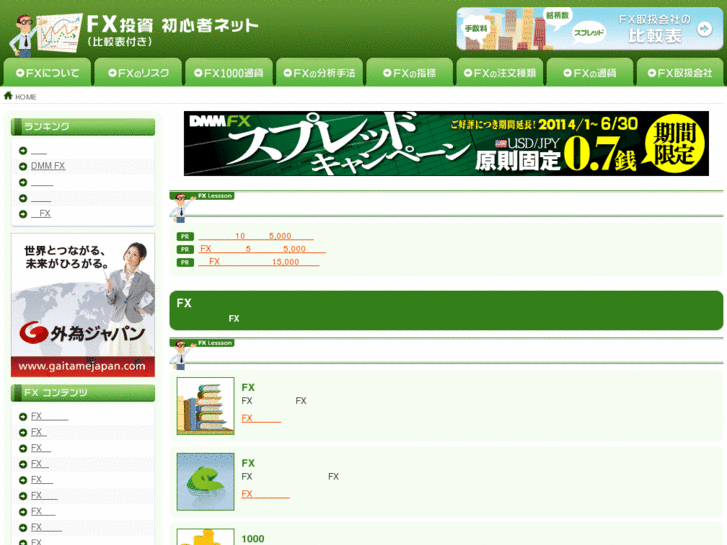727x545 pixels.
Task: Open the DMM FX スプレッドキャンペーン banner ad
Action: (446, 143)
